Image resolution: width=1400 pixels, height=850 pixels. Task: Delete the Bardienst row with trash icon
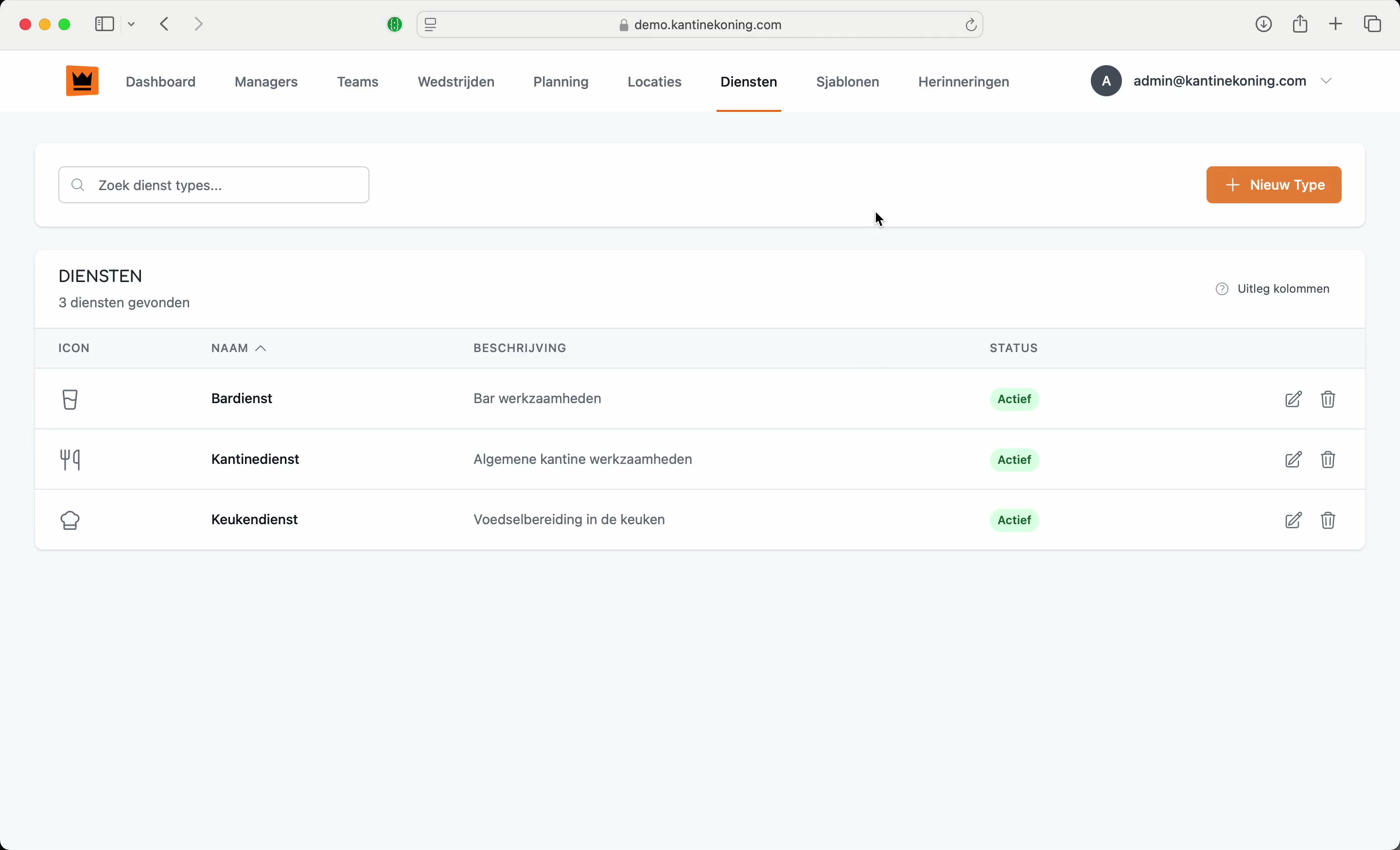[x=1328, y=399]
